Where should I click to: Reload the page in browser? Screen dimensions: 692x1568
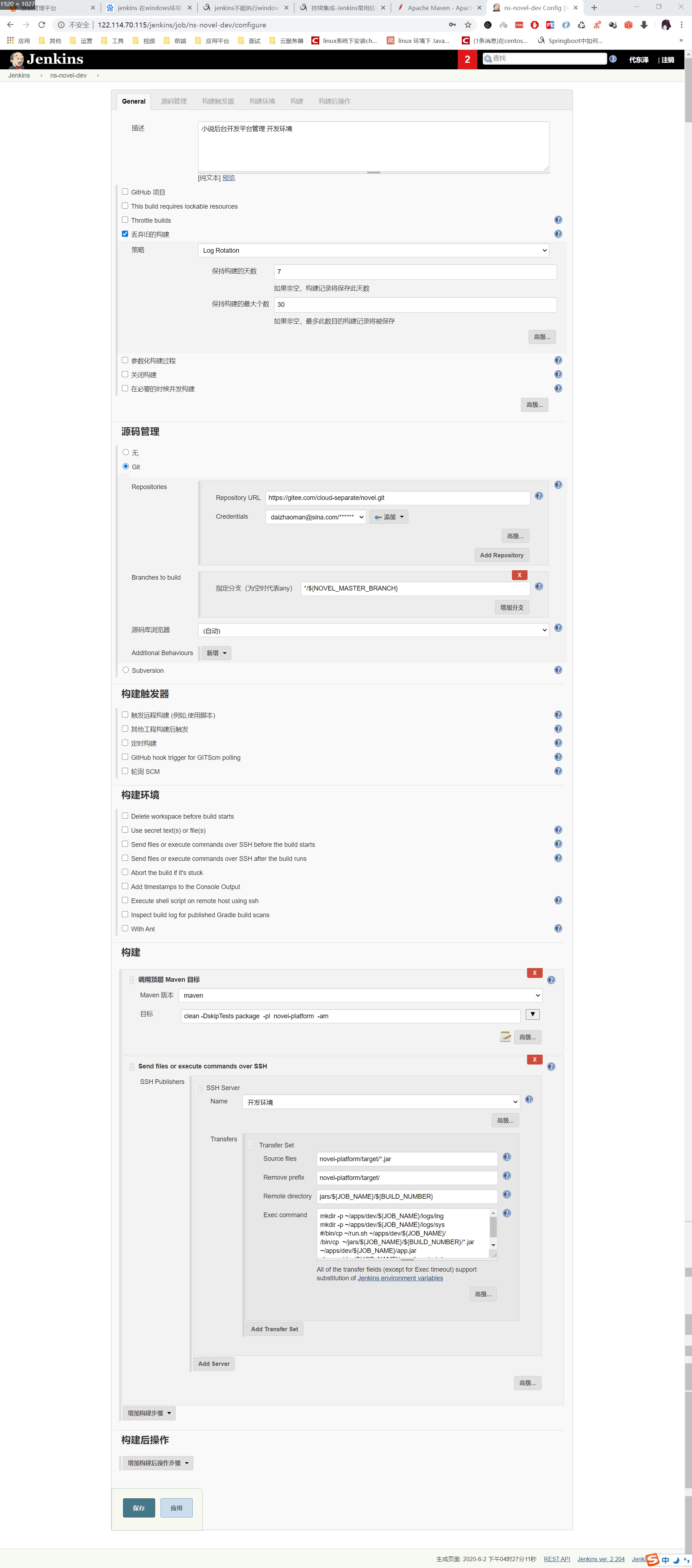[41, 25]
